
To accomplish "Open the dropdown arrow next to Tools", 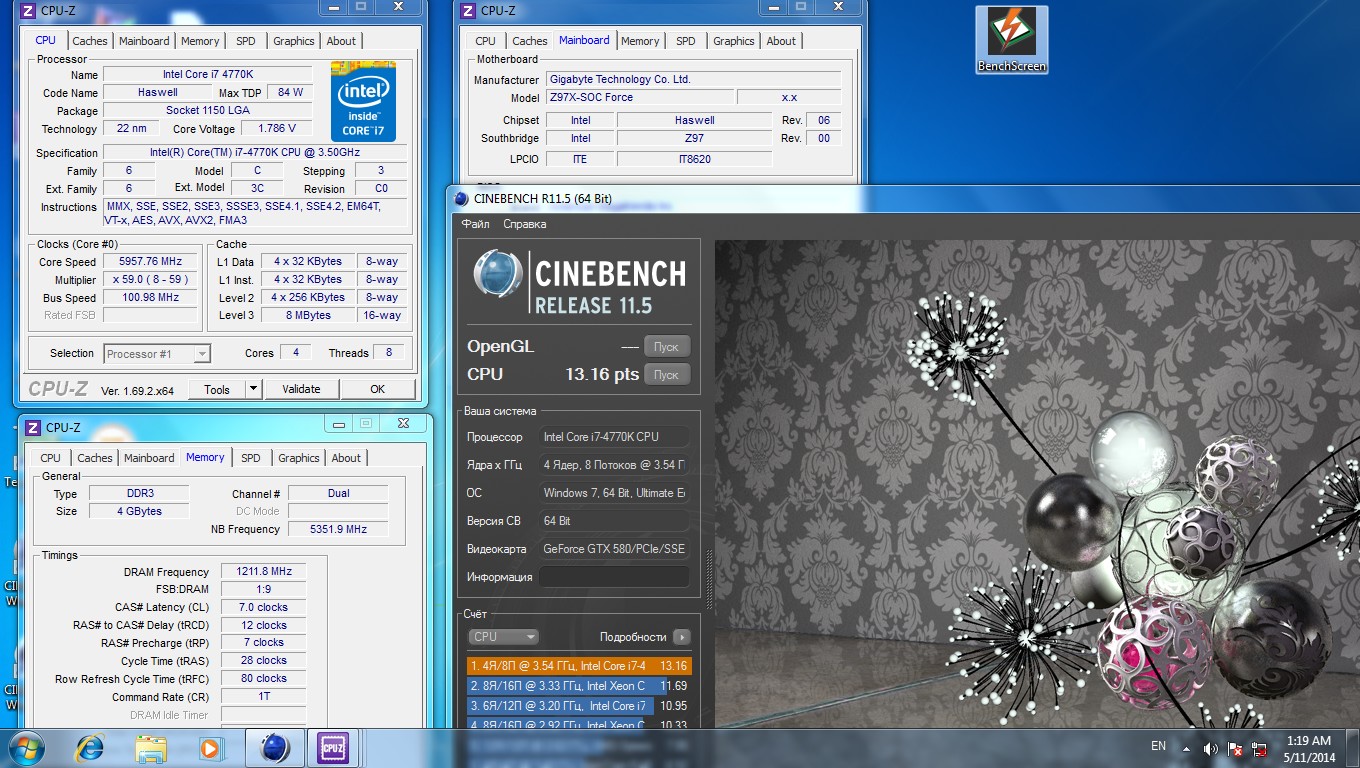I will (253, 389).
